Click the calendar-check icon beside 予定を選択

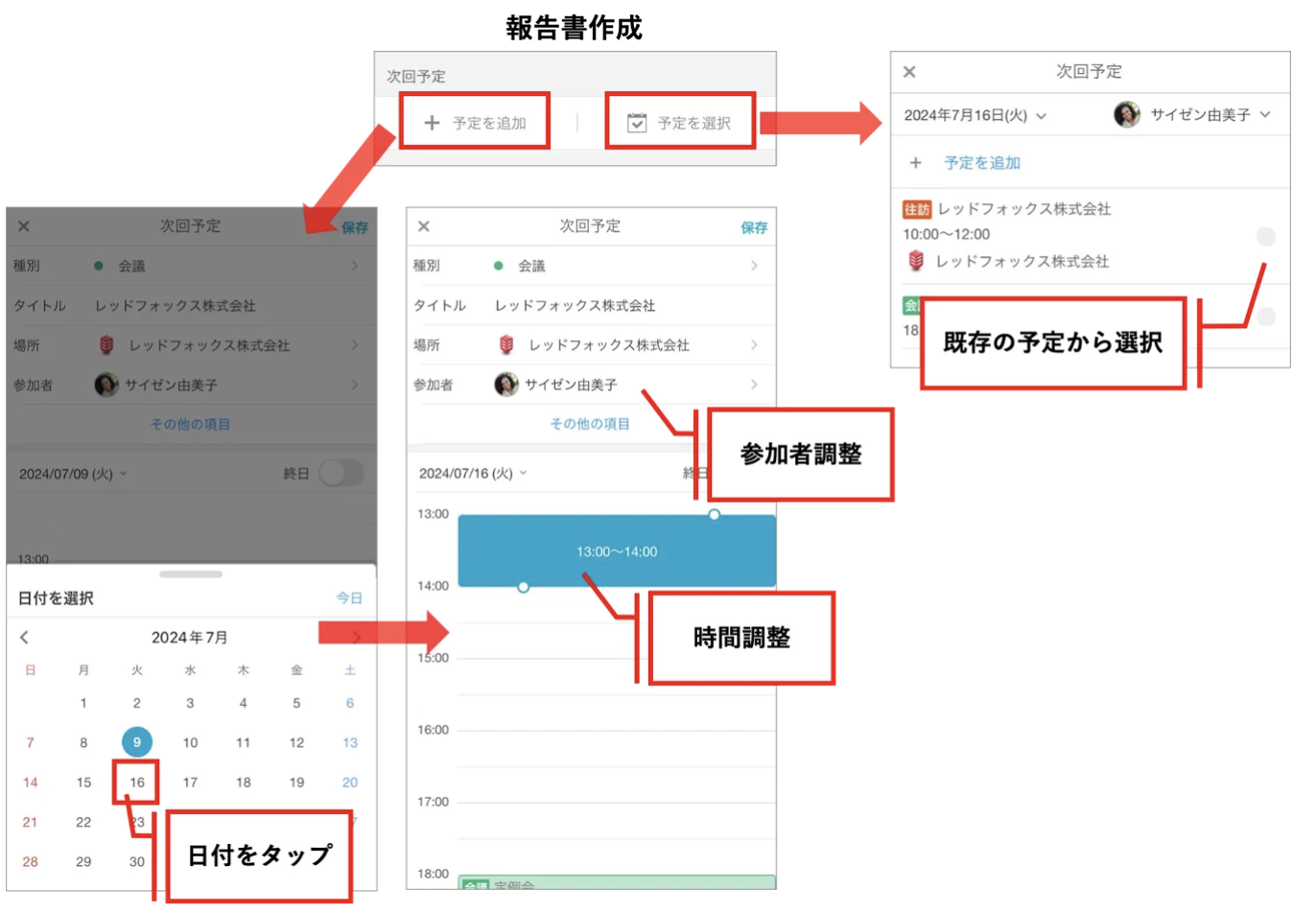[637, 123]
